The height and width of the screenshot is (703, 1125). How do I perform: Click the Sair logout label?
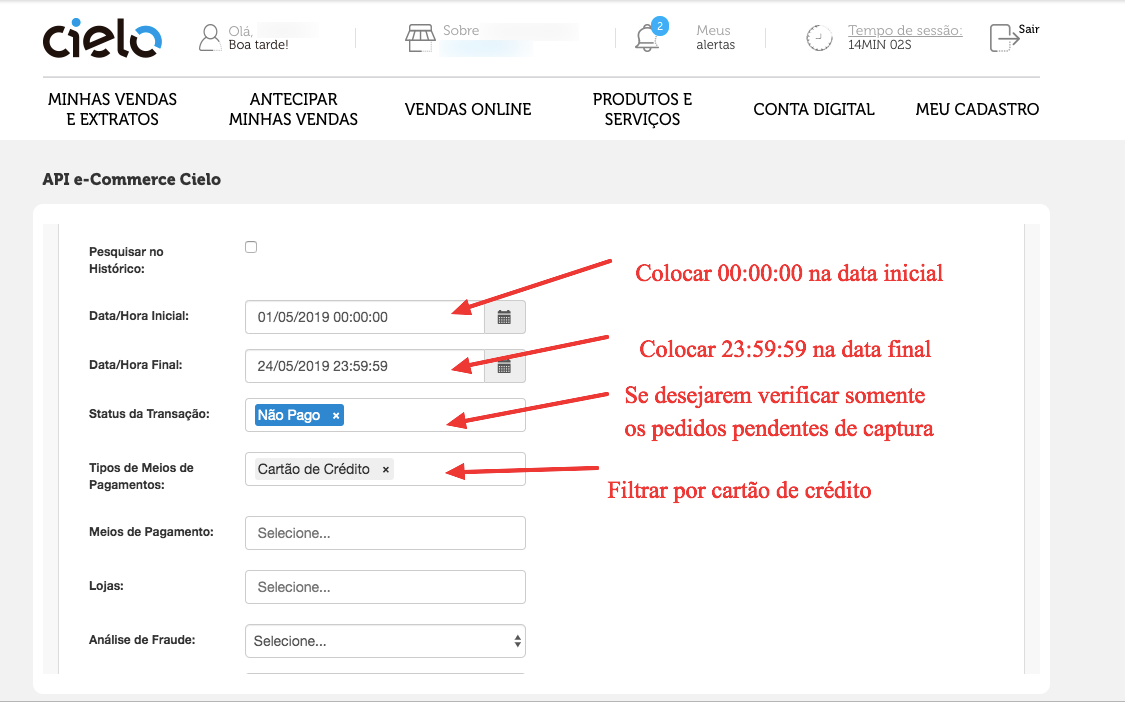(x=1029, y=29)
